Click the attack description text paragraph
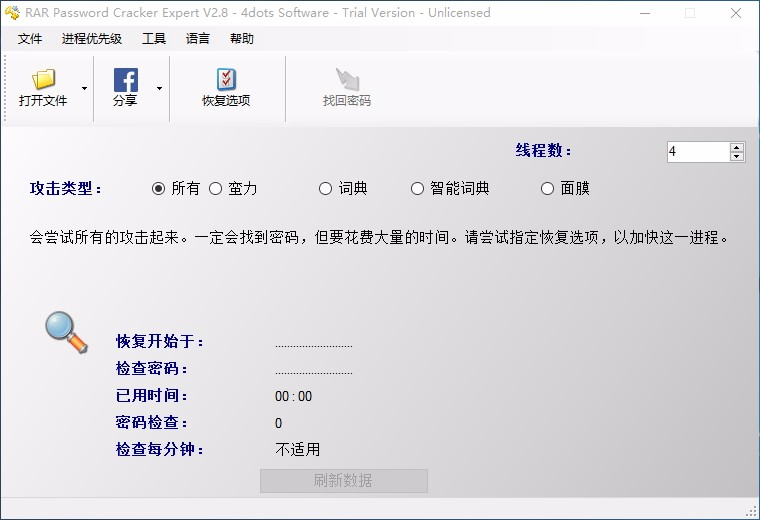 (x=379, y=237)
